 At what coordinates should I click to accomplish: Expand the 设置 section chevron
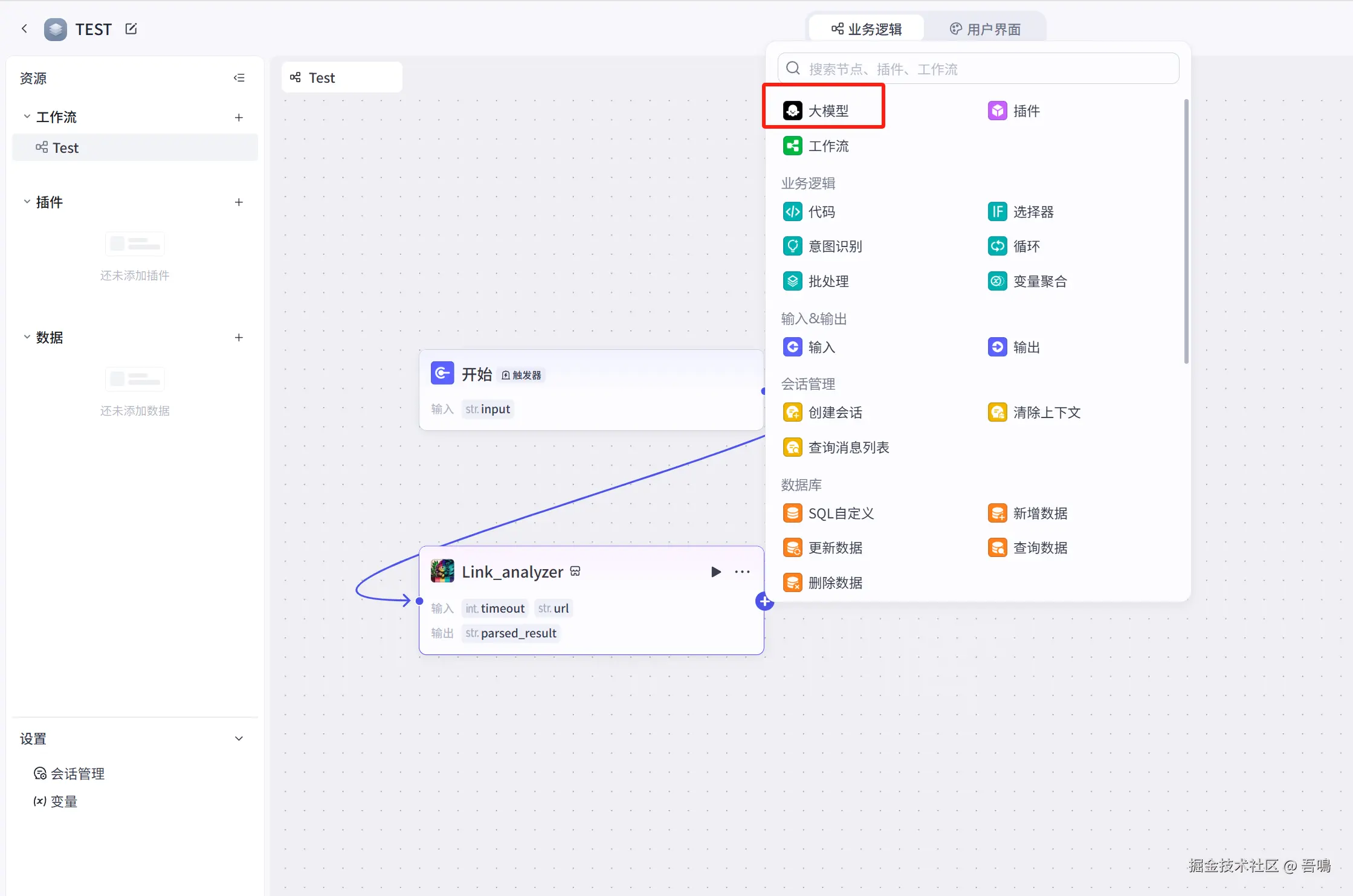pyautogui.click(x=239, y=738)
